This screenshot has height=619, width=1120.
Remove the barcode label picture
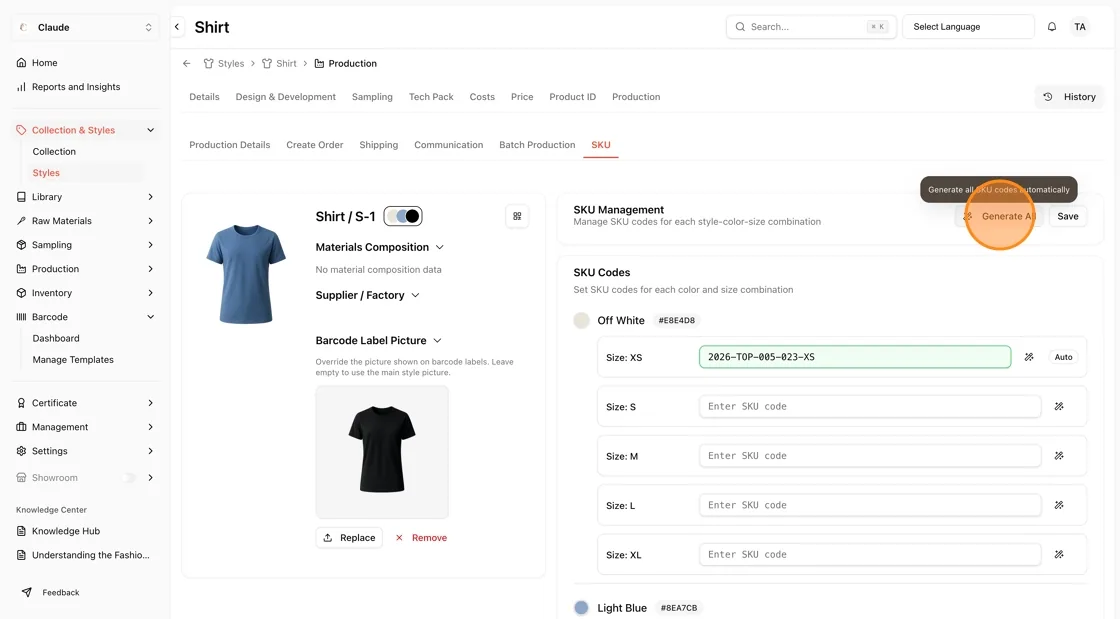point(421,538)
